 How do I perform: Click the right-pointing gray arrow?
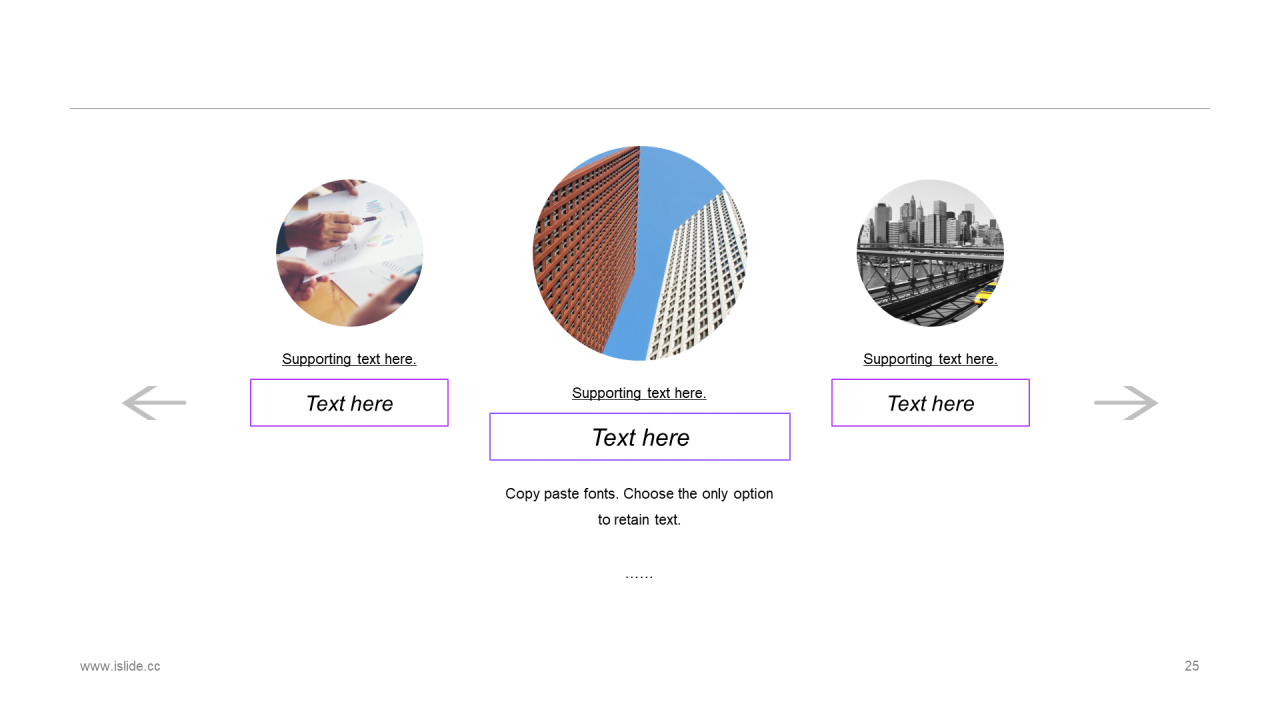tap(1126, 403)
